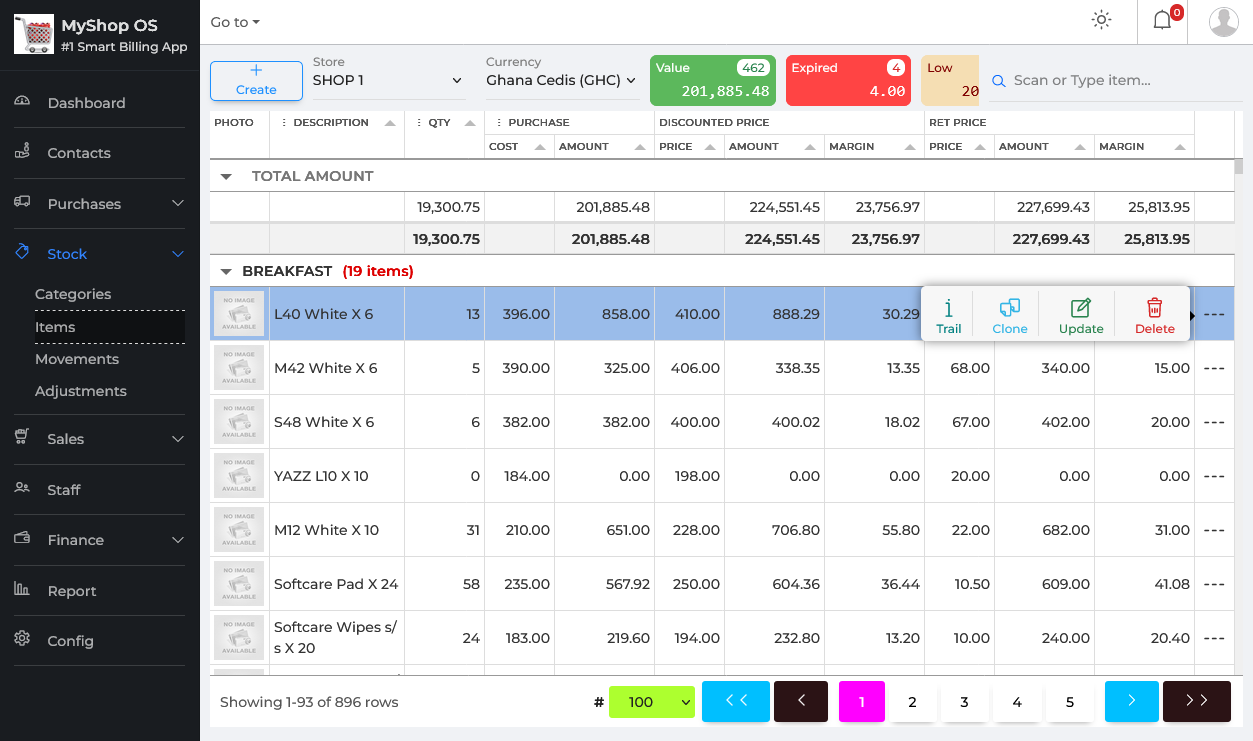The image size is (1253, 741).
Task: Open the user profile avatar
Action: click(1223, 21)
